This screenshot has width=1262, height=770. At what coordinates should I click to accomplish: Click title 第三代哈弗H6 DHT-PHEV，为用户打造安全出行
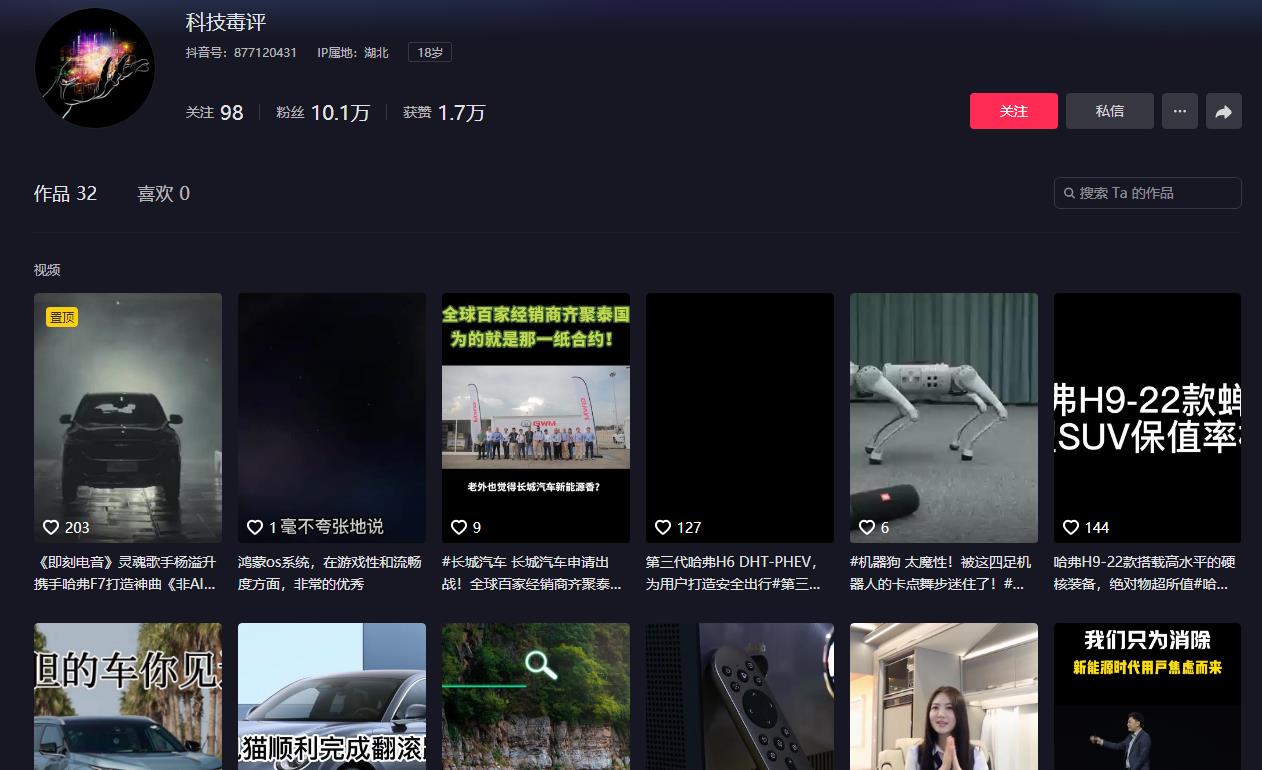tap(733, 573)
